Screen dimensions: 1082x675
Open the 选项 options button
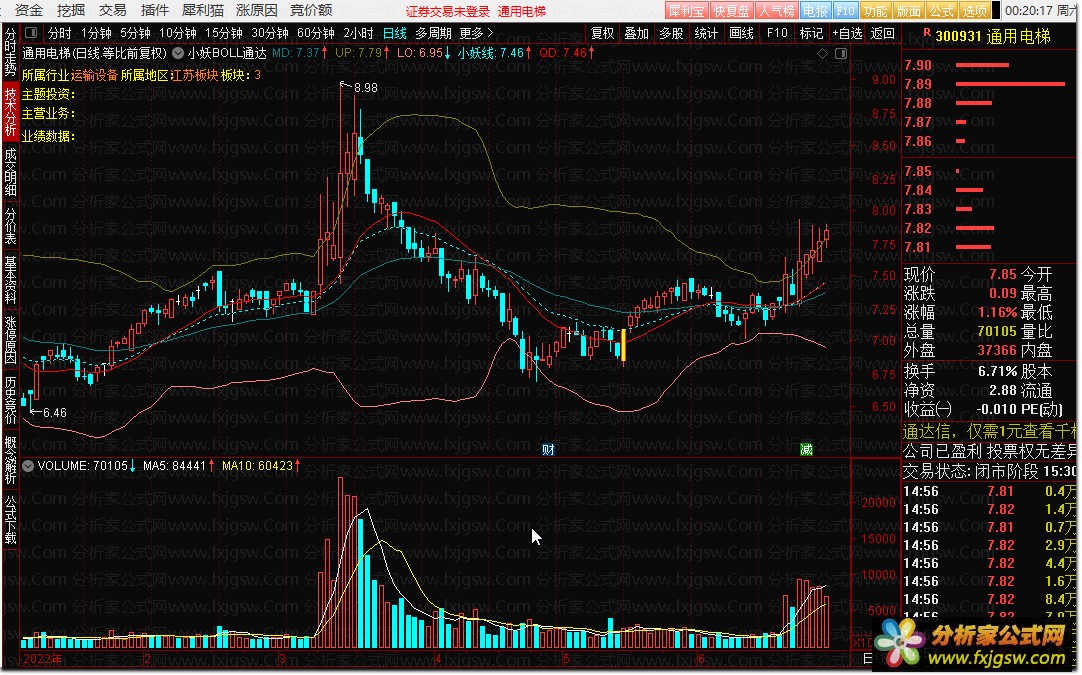coord(974,10)
